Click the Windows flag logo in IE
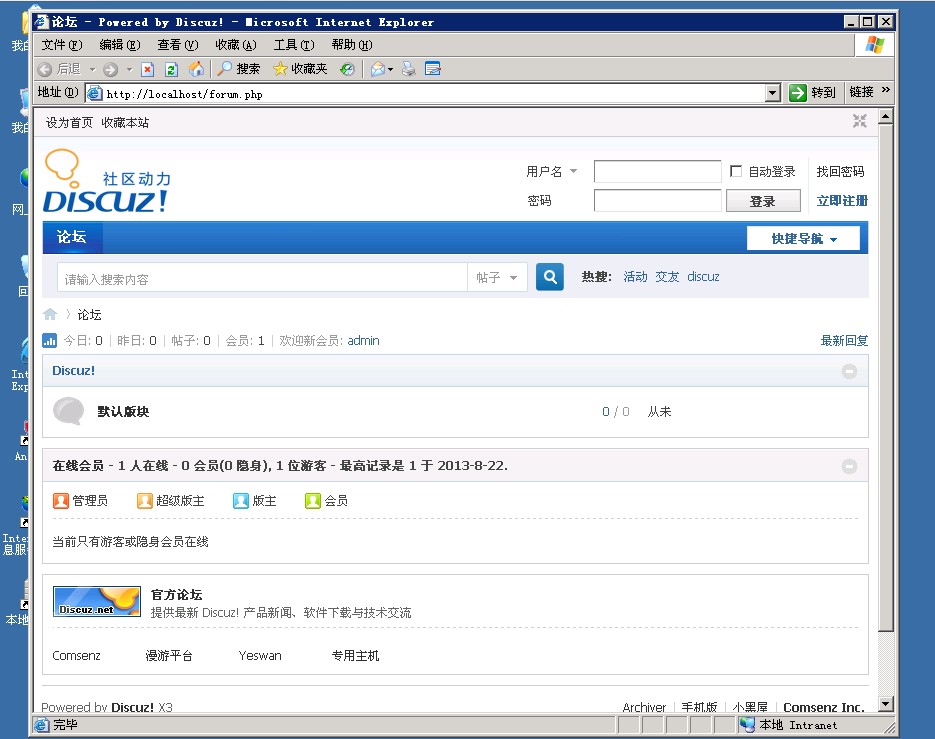The height and width of the screenshot is (739, 935). click(x=875, y=45)
